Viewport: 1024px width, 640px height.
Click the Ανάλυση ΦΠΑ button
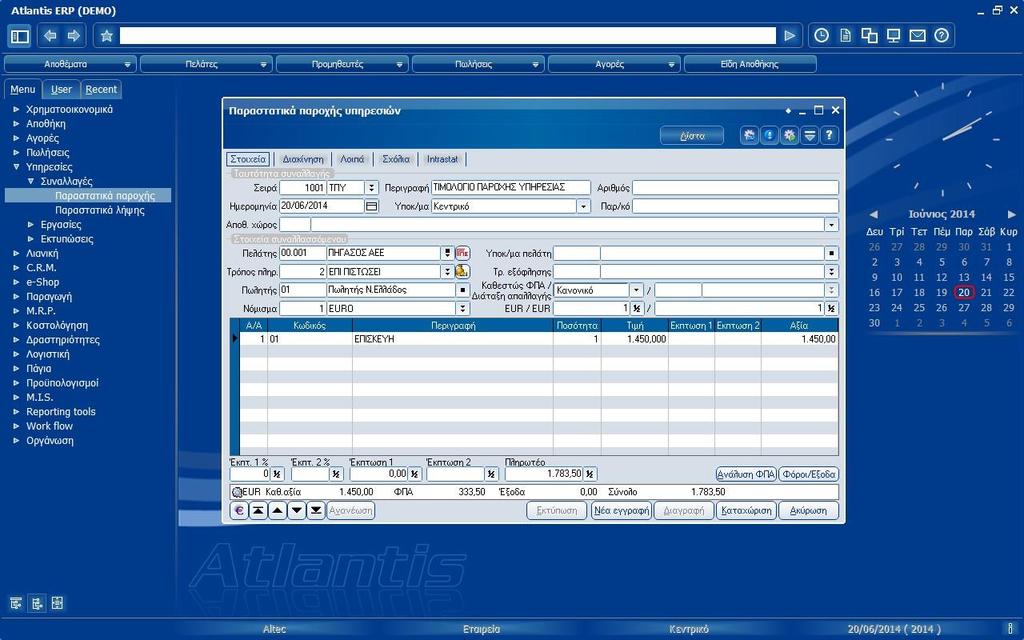(x=746, y=474)
